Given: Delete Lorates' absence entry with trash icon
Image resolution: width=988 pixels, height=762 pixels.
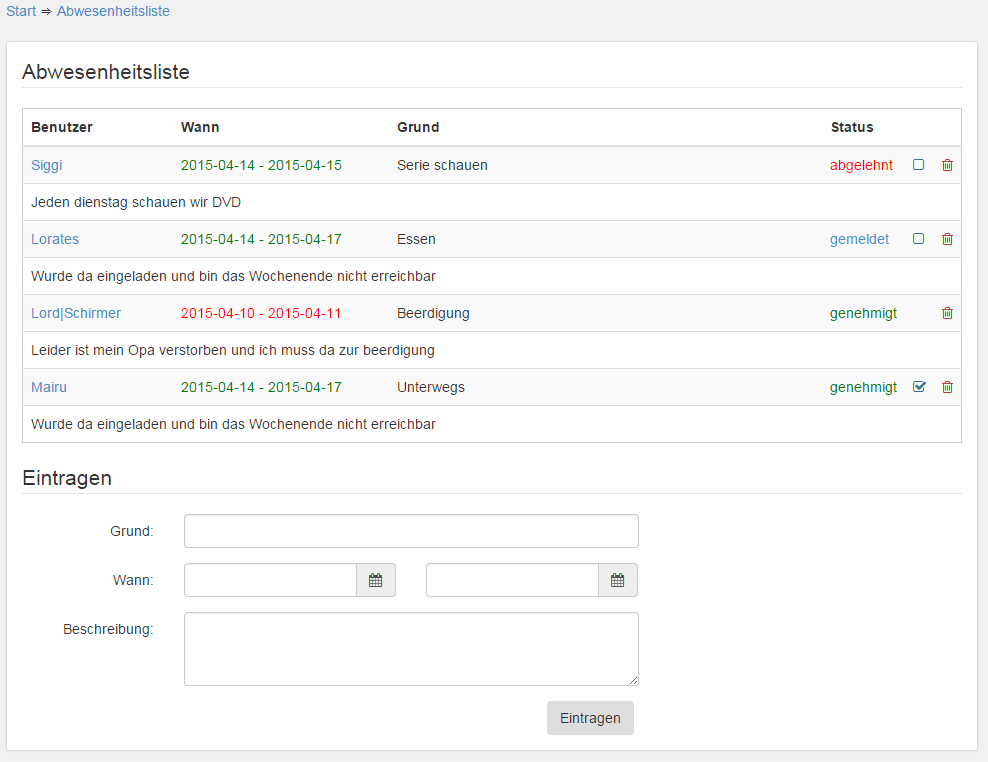Looking at the screenshot, I should (947, 239).
